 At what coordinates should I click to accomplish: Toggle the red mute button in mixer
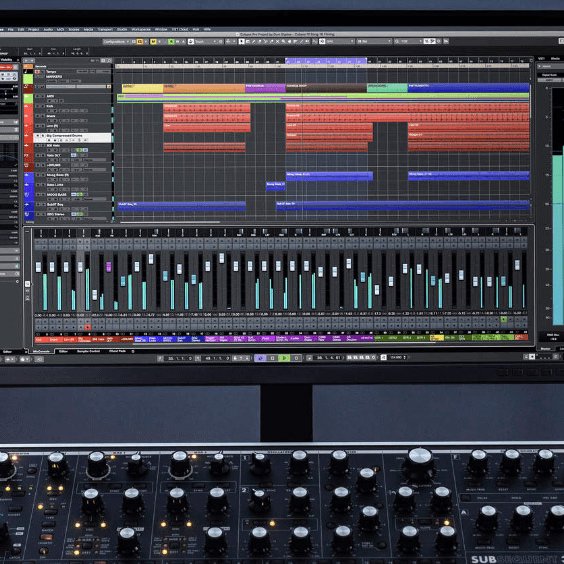tap(87, 327)
